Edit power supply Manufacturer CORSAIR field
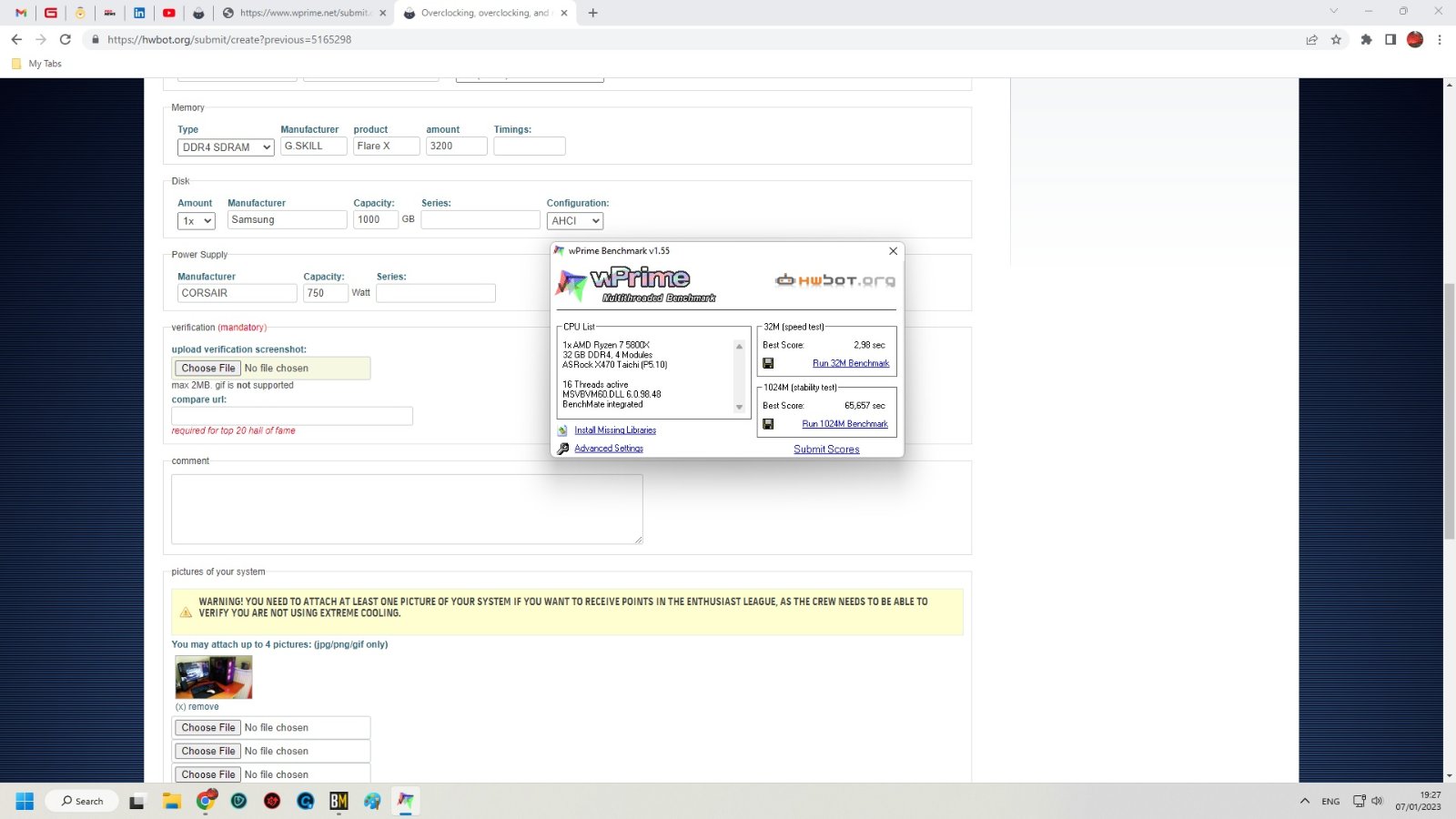1456x819 pixels. 237,293
